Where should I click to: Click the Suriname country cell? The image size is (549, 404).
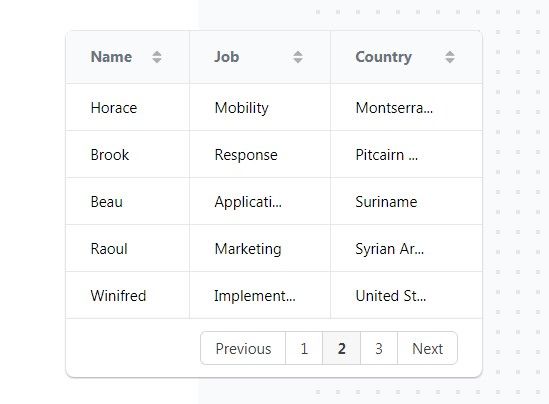(406, 202)
